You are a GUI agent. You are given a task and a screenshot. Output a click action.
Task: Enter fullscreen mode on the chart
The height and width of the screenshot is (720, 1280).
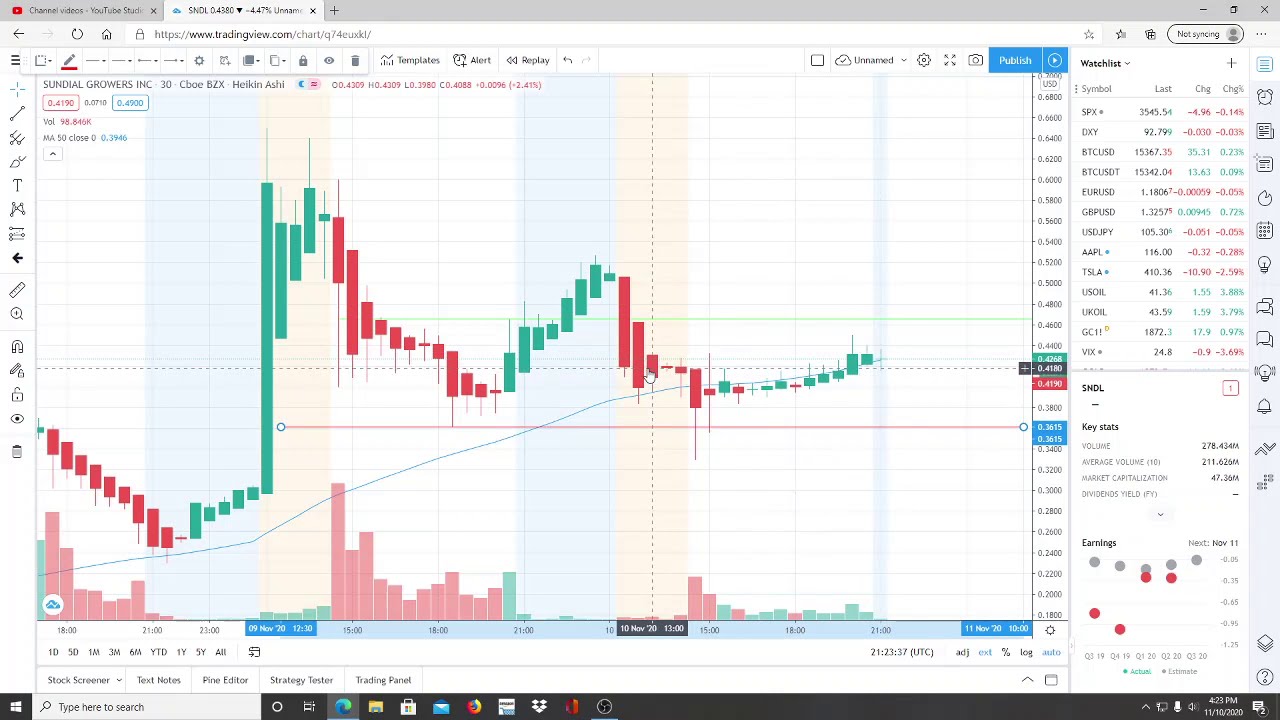(x=950, y=60)
